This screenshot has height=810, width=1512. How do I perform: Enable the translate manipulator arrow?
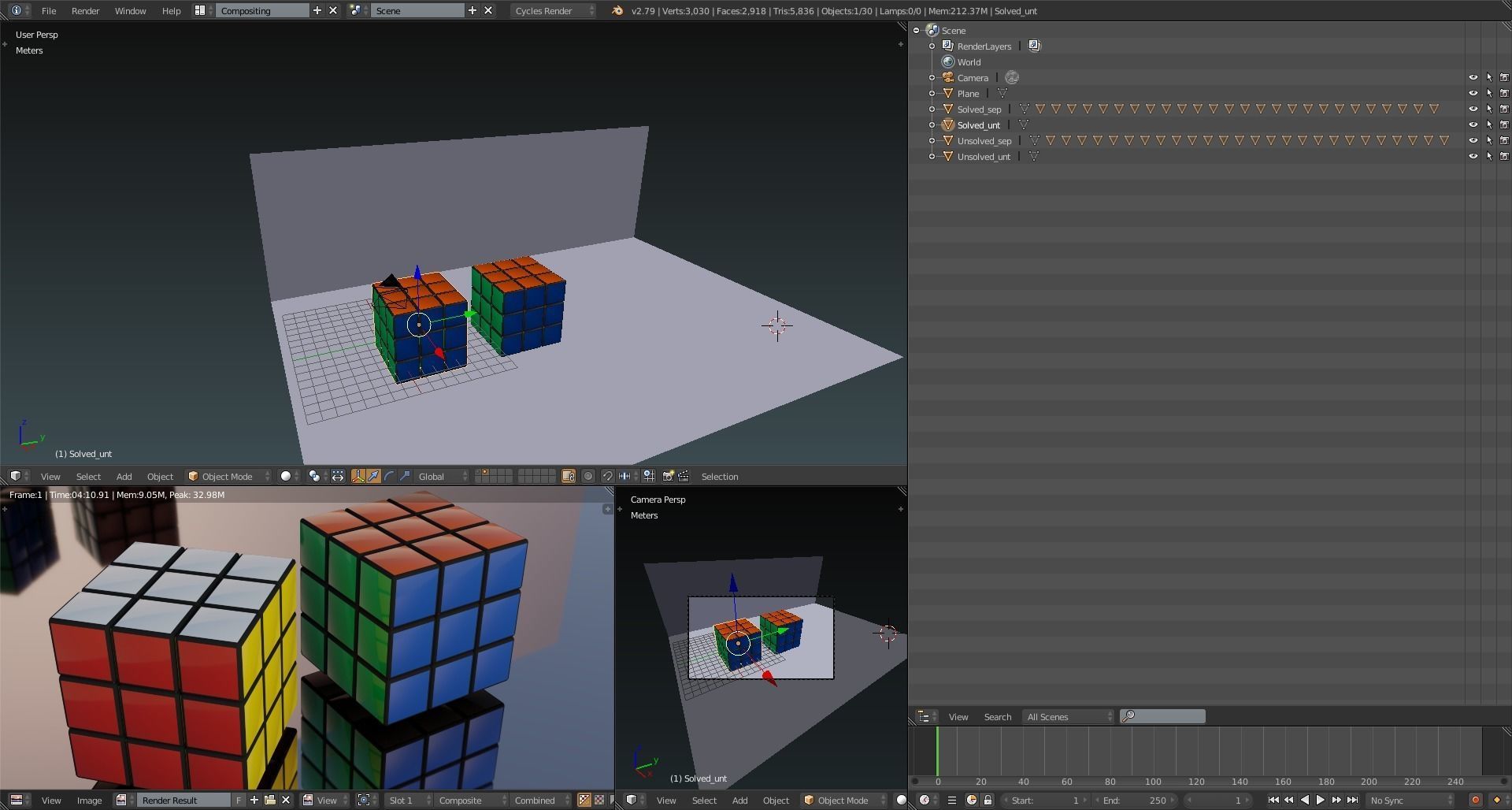click(x=374, y=477)
